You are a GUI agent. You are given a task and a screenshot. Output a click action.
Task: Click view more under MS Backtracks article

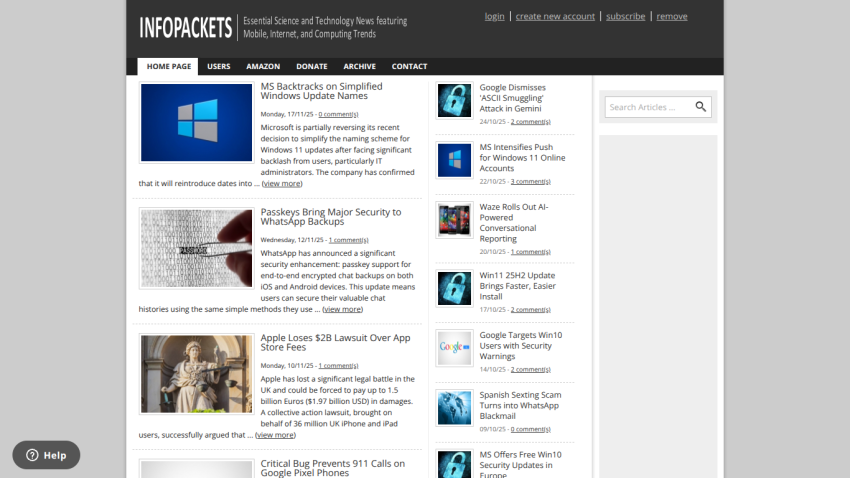(x=282, y=183)
